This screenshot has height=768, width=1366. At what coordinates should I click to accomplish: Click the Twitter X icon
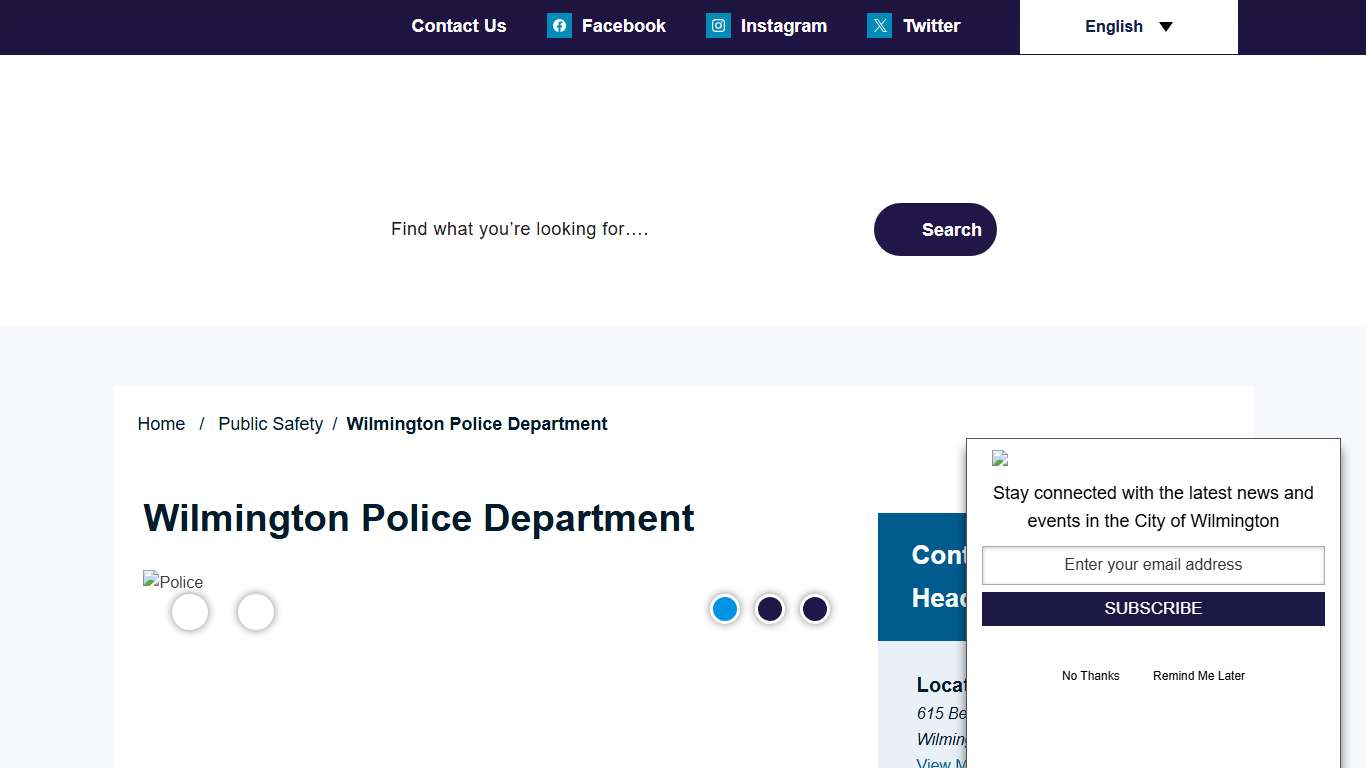[879, 25]
